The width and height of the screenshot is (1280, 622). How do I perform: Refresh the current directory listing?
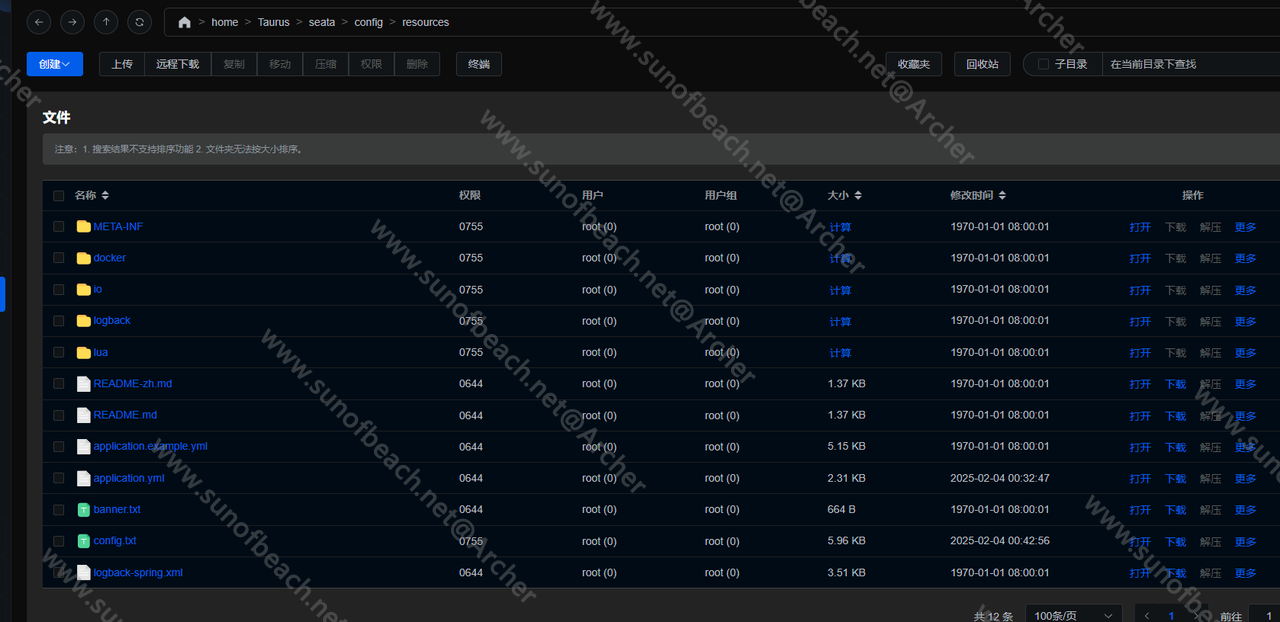click(138, 22)
